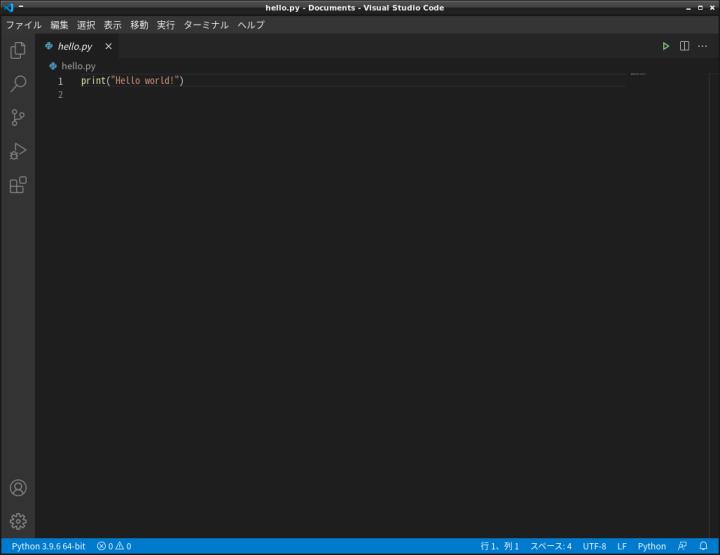Click the VS Code logo in title bar
The width and height of the screenshot is (720, 555).
pos(8,8)
